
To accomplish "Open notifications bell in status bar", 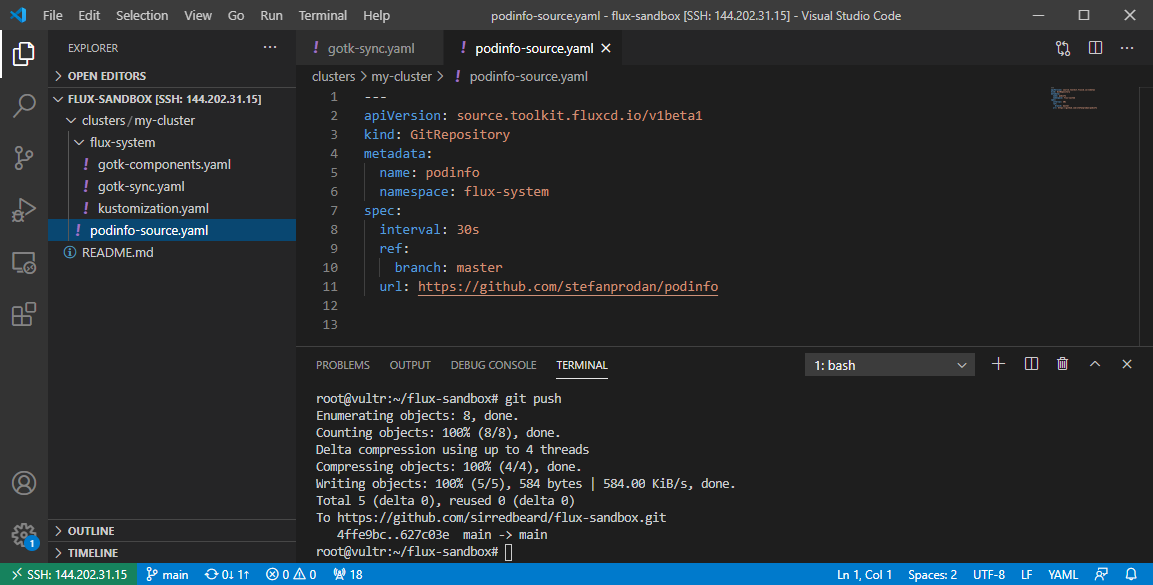I will pyautogui.click(x=1131, y=574).
